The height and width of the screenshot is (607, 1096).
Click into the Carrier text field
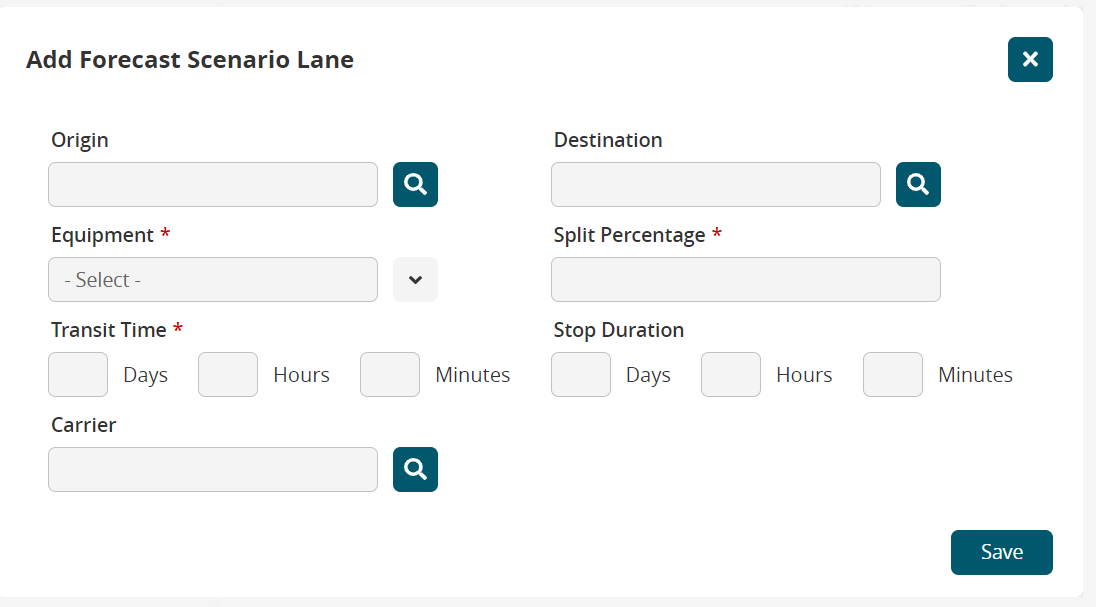[x=213, y=469]
